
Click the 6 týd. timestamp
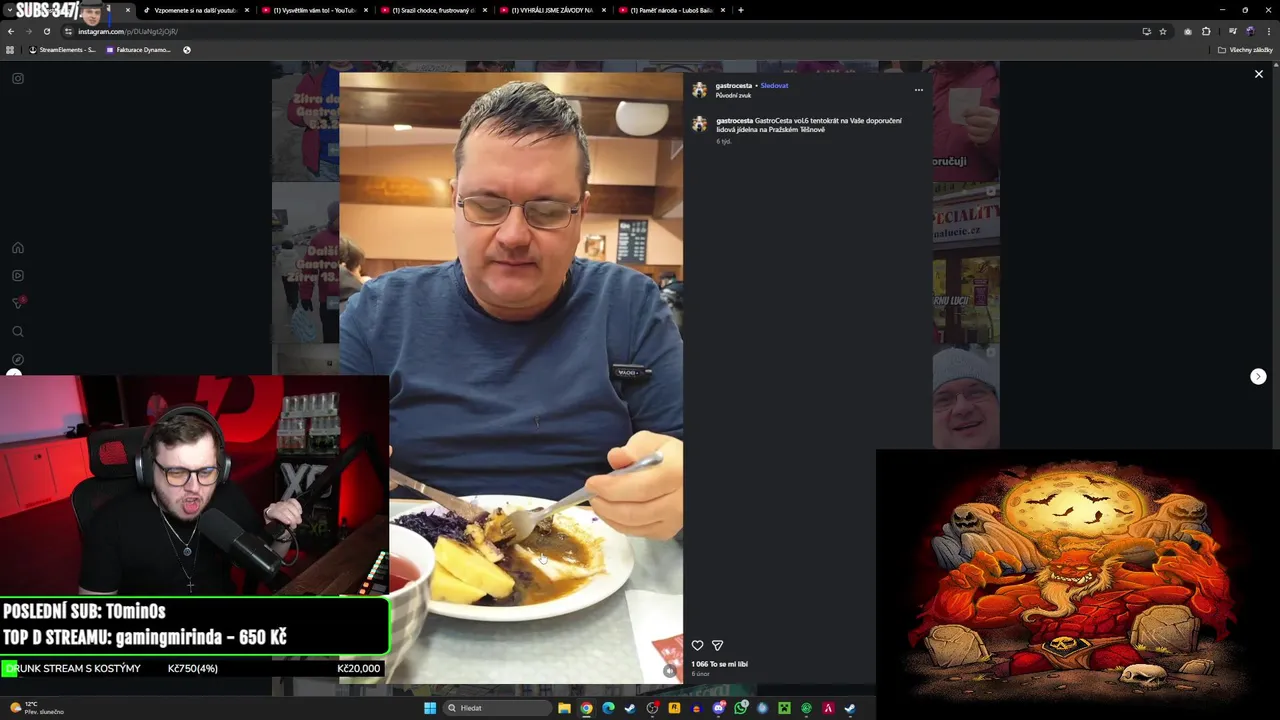click(724, 142)
